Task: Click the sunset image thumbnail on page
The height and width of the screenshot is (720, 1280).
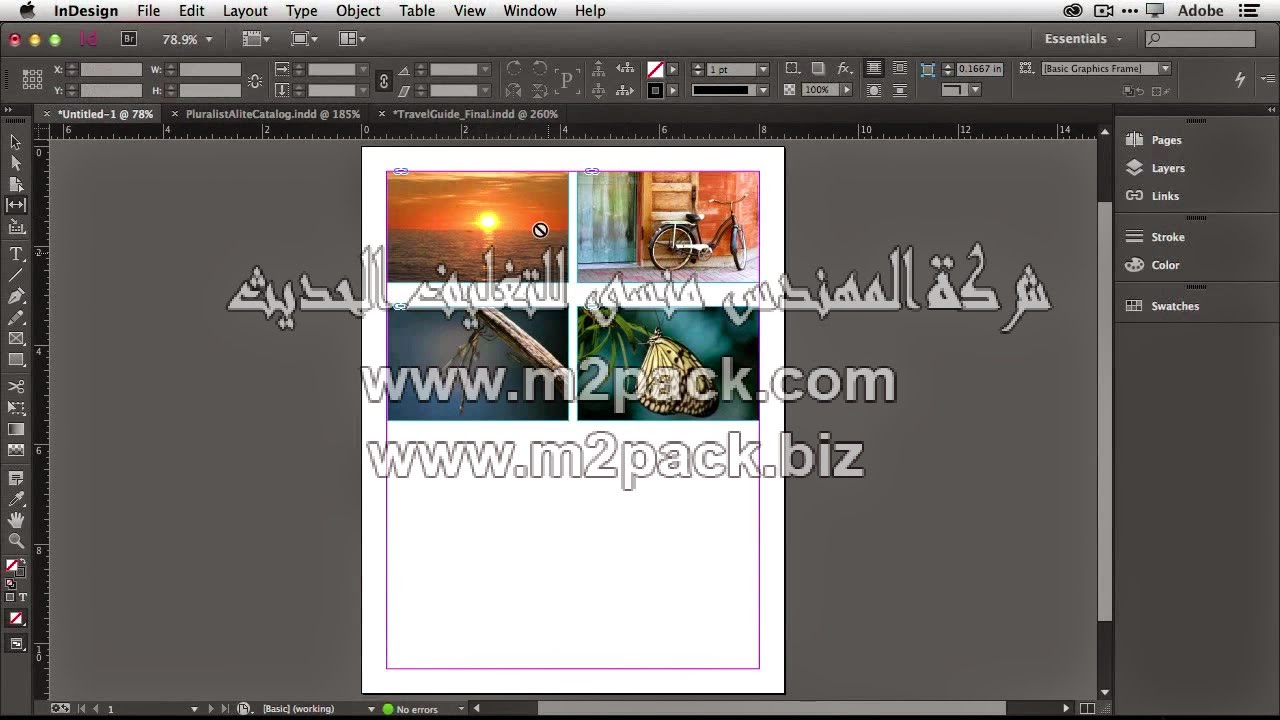Action: tap(477, 227)
